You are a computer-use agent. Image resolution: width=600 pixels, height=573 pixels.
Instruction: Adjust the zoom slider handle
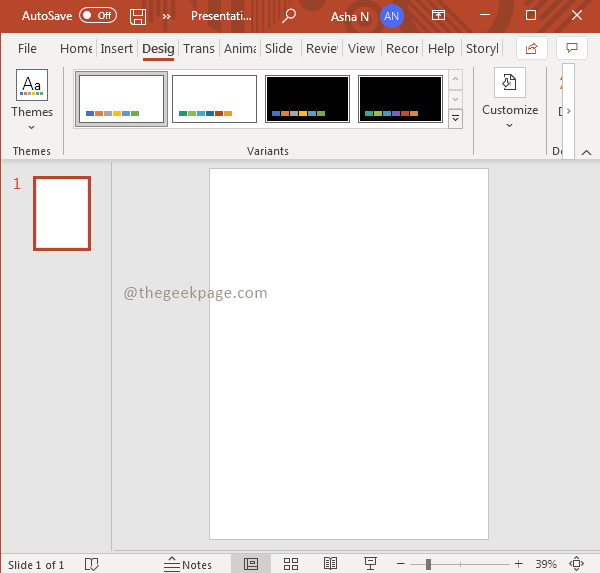coord(428,564)
